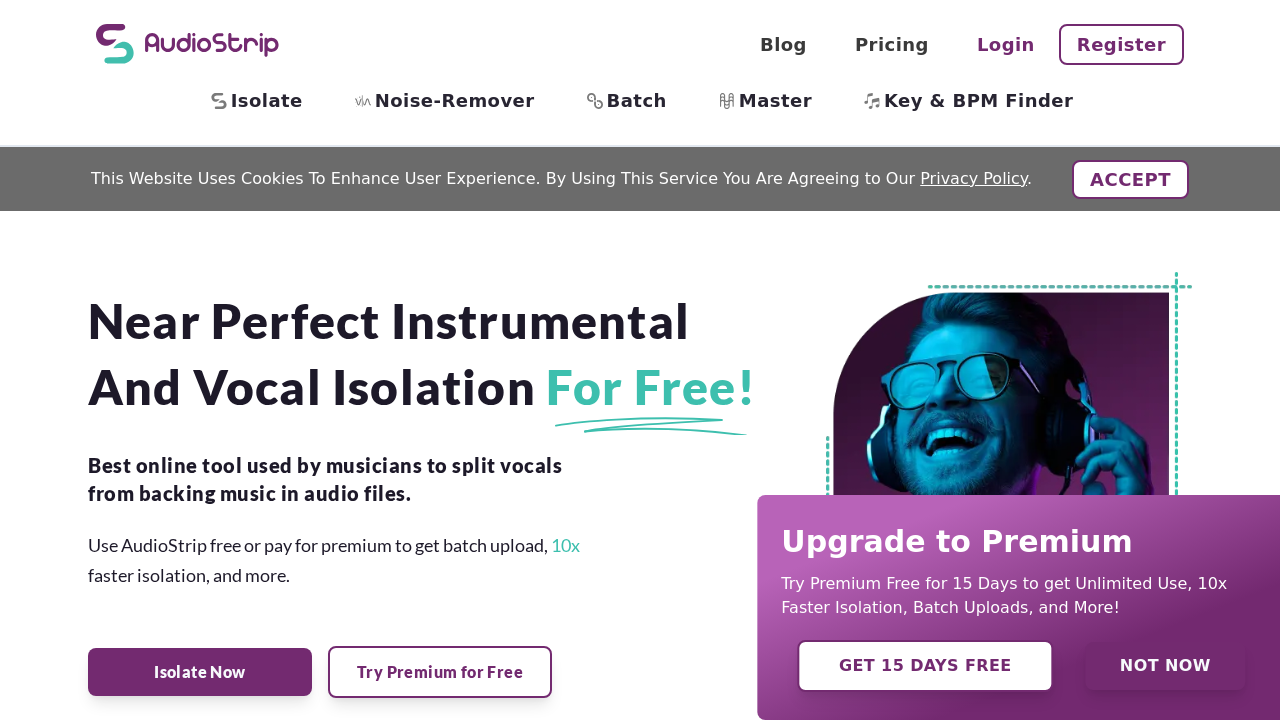Click the Key & BPM Finder music icon
This screenshot has width=1280, height=720.
[x=872, y=101]
